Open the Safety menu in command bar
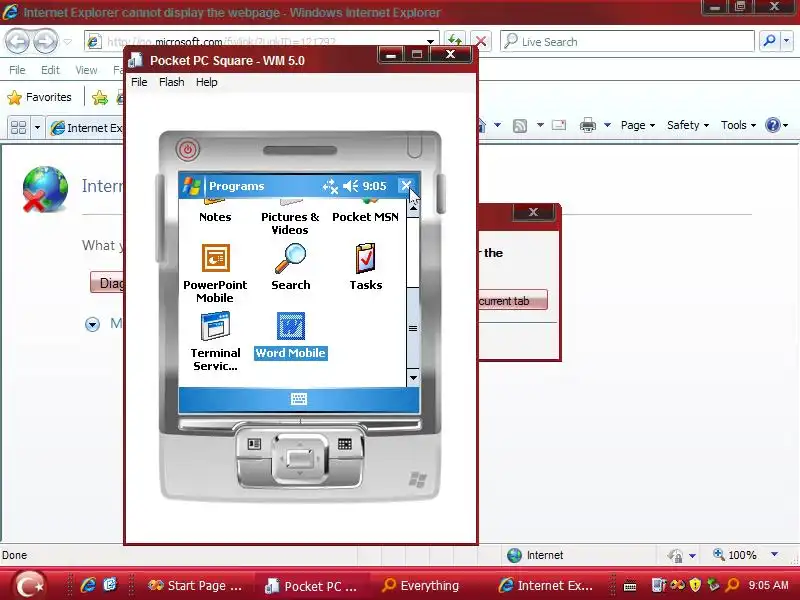 688,125
